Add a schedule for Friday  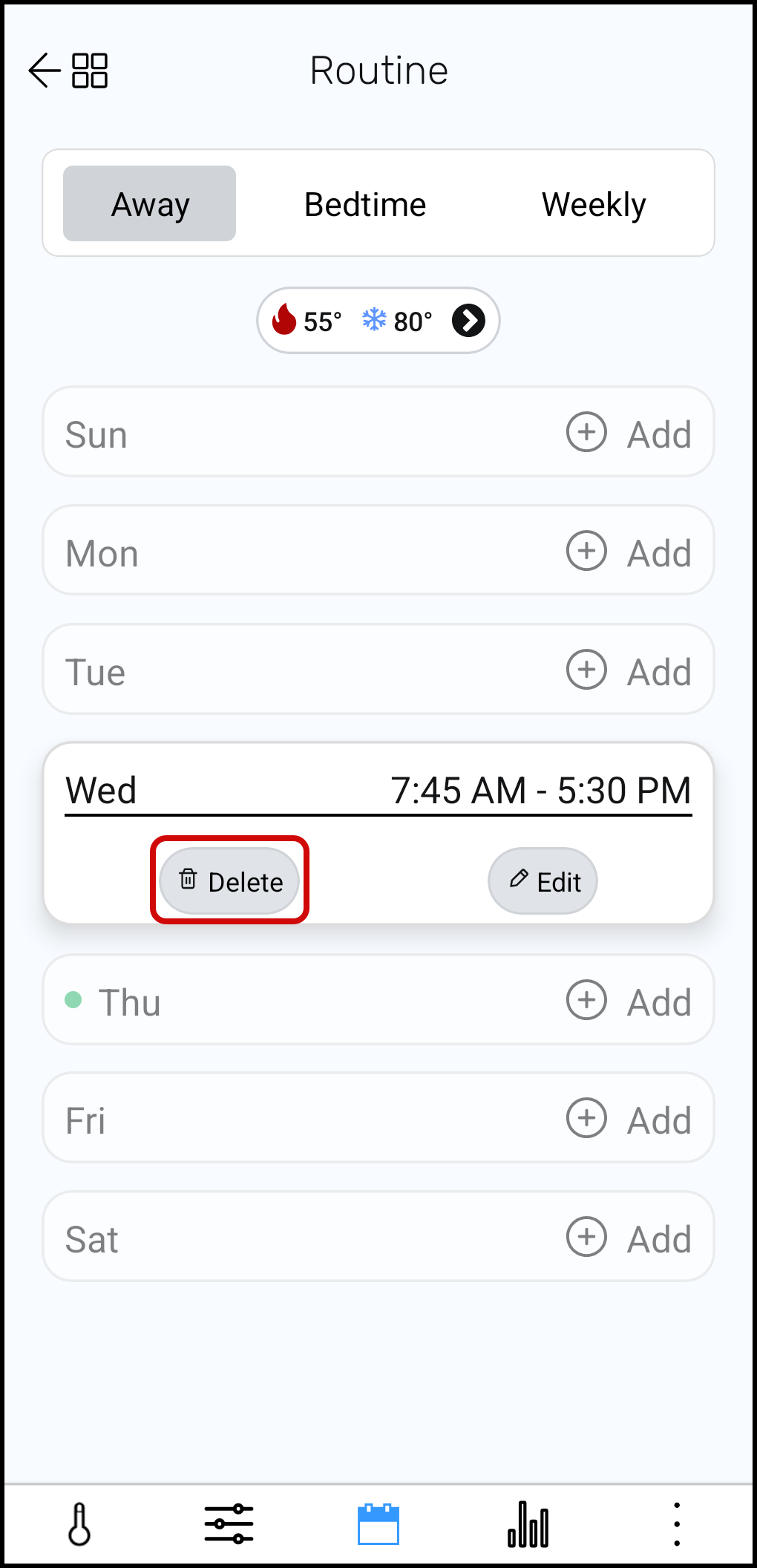(x=629, y=1119)
